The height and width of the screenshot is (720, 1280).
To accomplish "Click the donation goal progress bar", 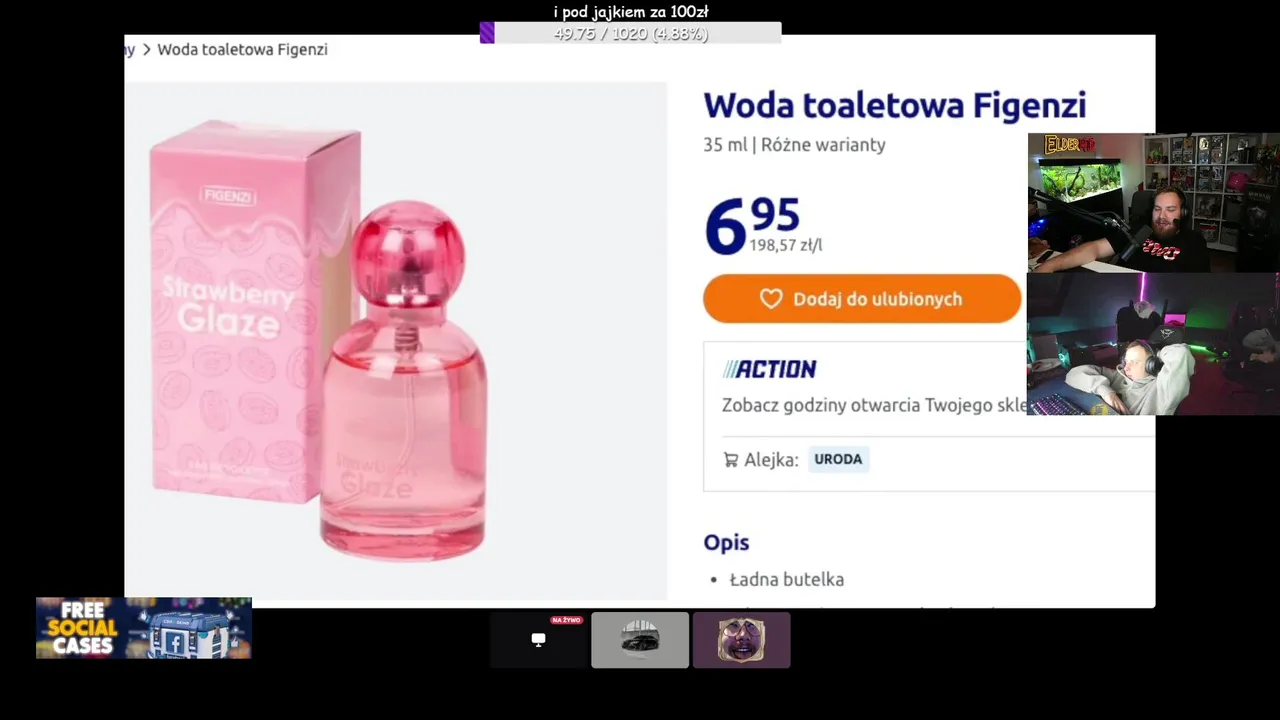I will tap(631, 33).
